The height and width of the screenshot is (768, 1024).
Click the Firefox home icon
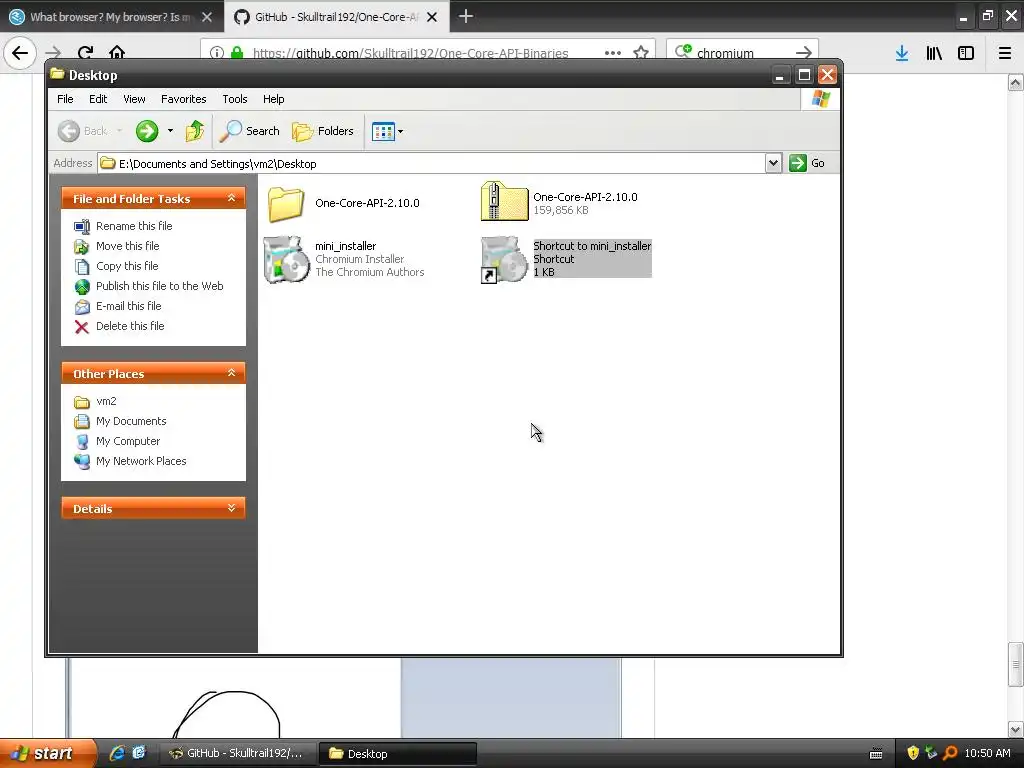(x=117, y=52)
